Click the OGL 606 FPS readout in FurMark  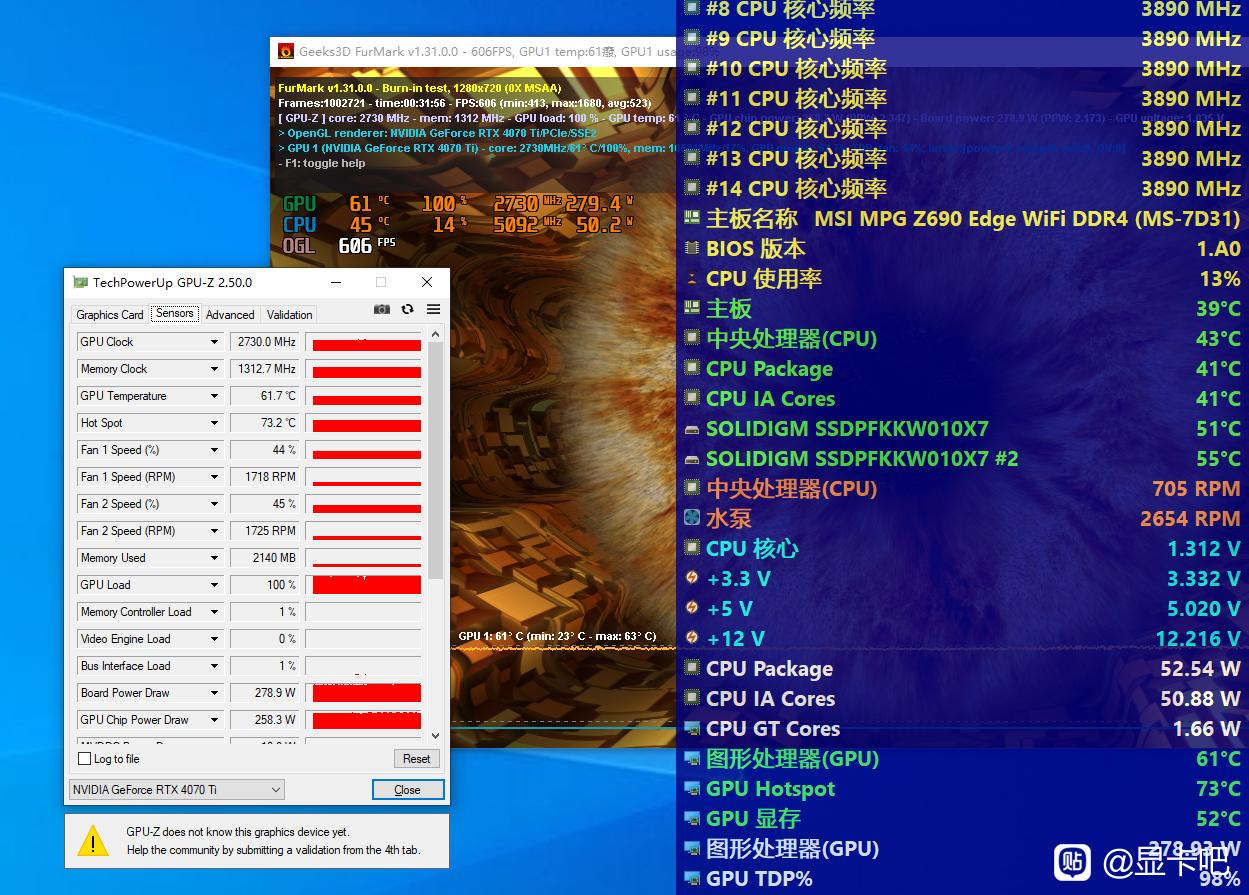click(340, 246)
